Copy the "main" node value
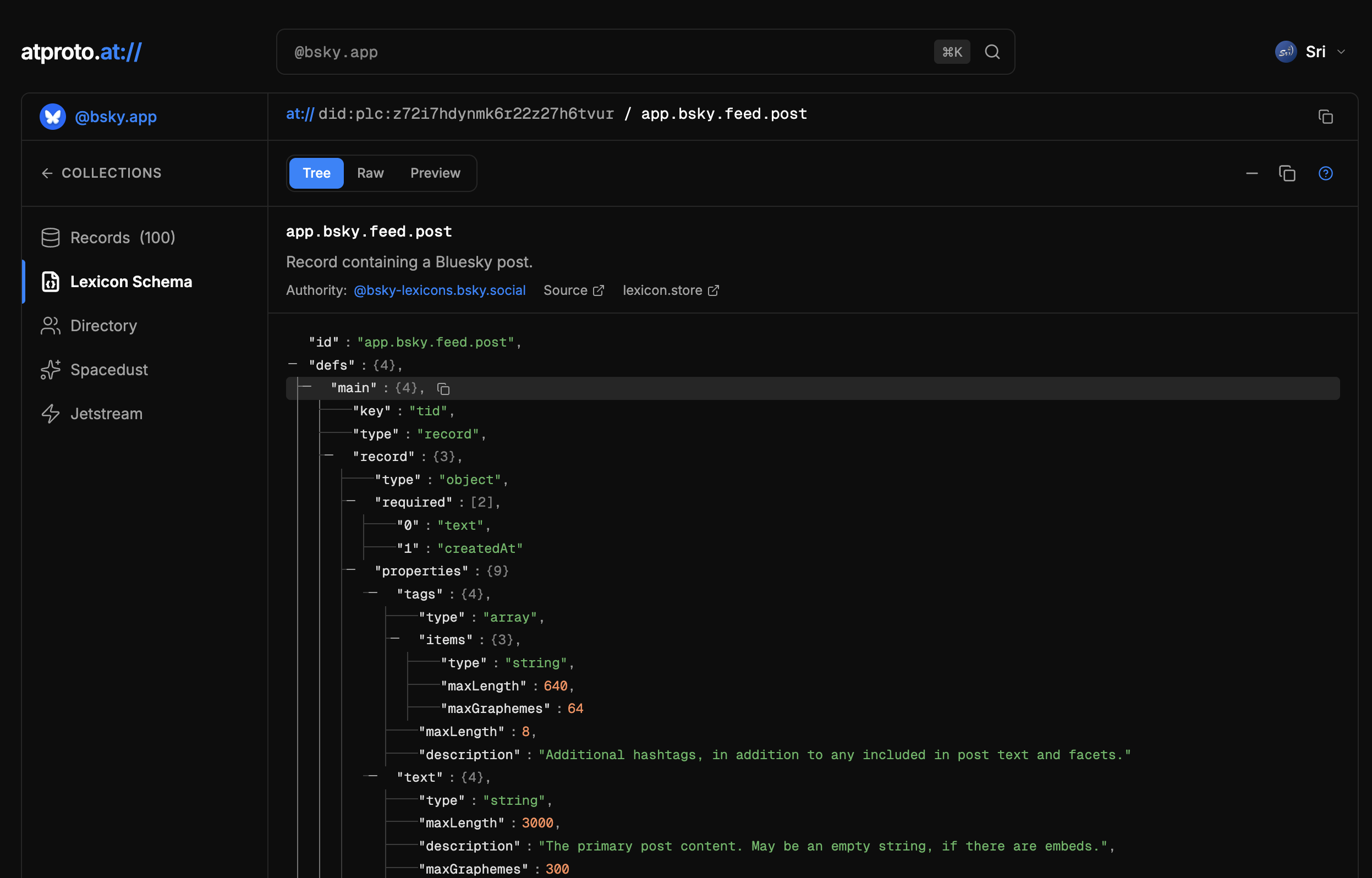 click(x=443, y=389)
